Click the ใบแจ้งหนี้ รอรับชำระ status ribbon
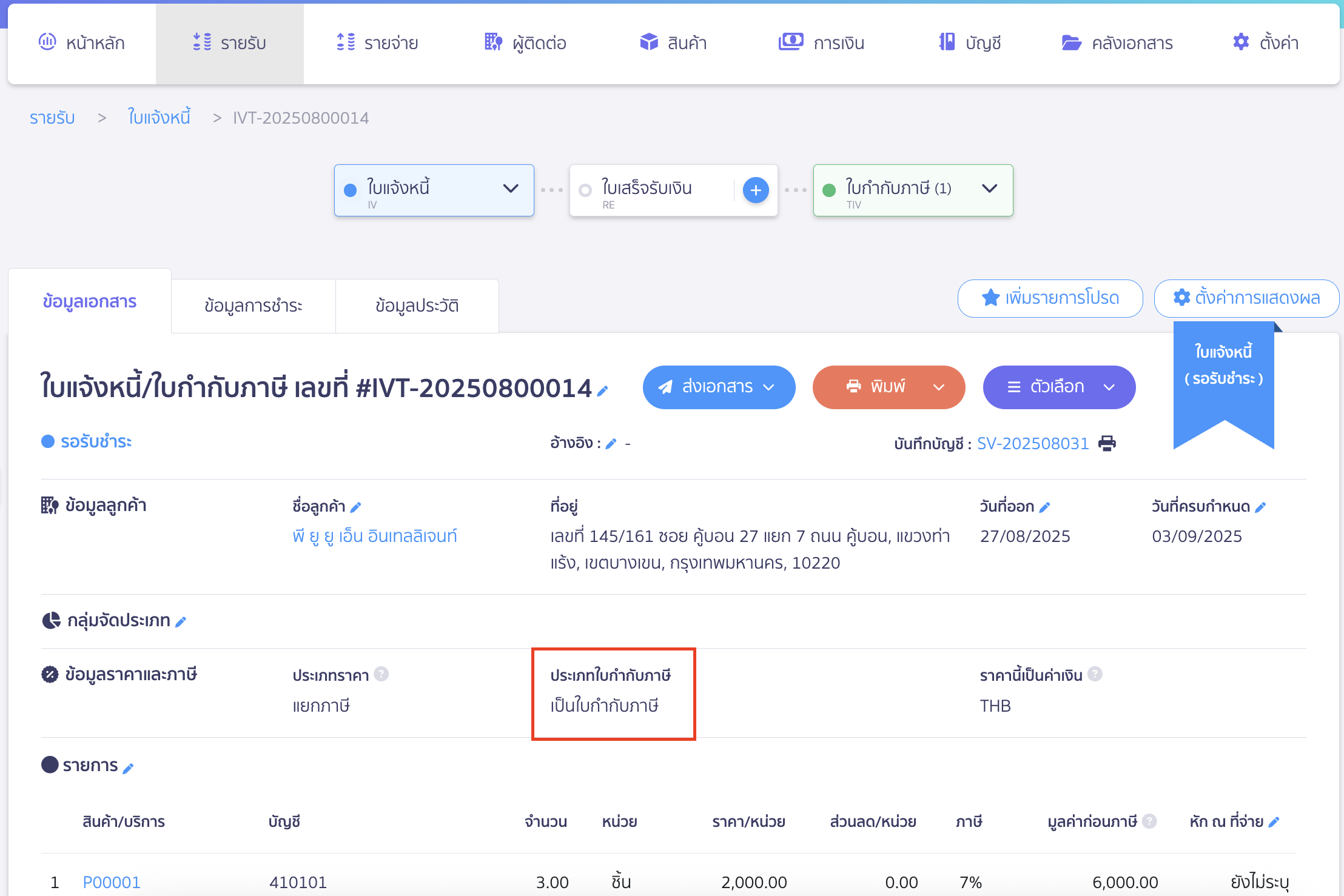Image resolution: width=1344 pixels, height=896 pixels. 1224,385
